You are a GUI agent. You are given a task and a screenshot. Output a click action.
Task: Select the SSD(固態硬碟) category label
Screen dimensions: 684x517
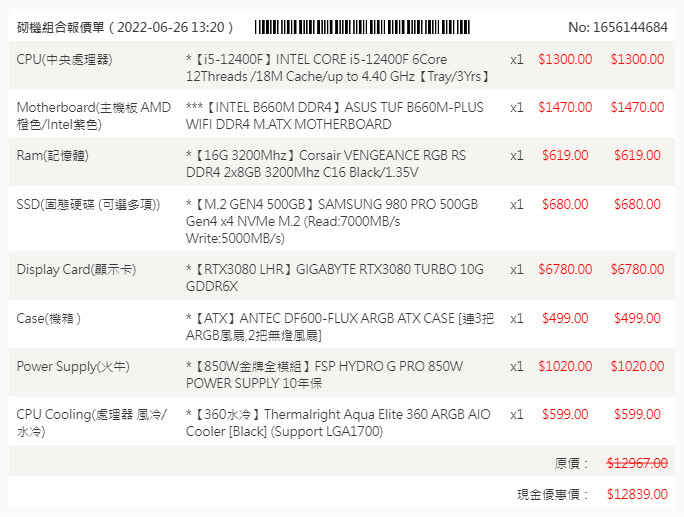[88, 204]
